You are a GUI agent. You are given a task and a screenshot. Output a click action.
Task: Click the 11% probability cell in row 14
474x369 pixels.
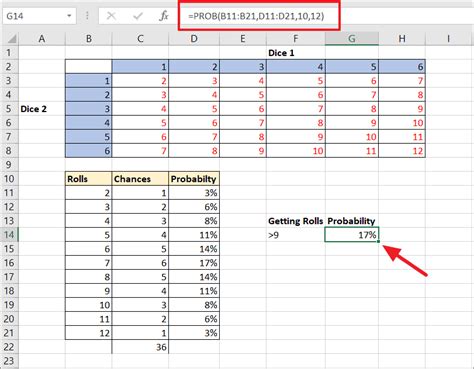click(194, 235)
